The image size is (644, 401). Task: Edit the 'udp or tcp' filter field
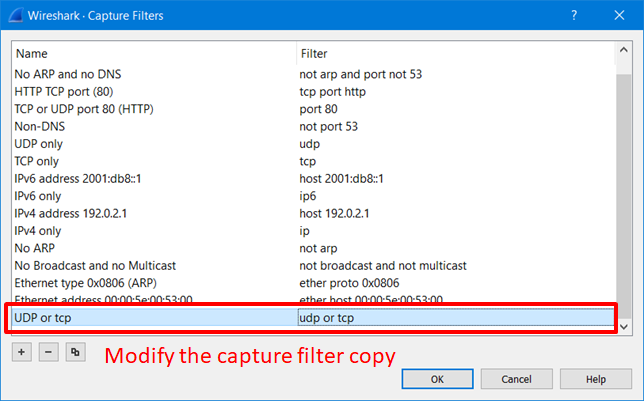click(456, 318)
